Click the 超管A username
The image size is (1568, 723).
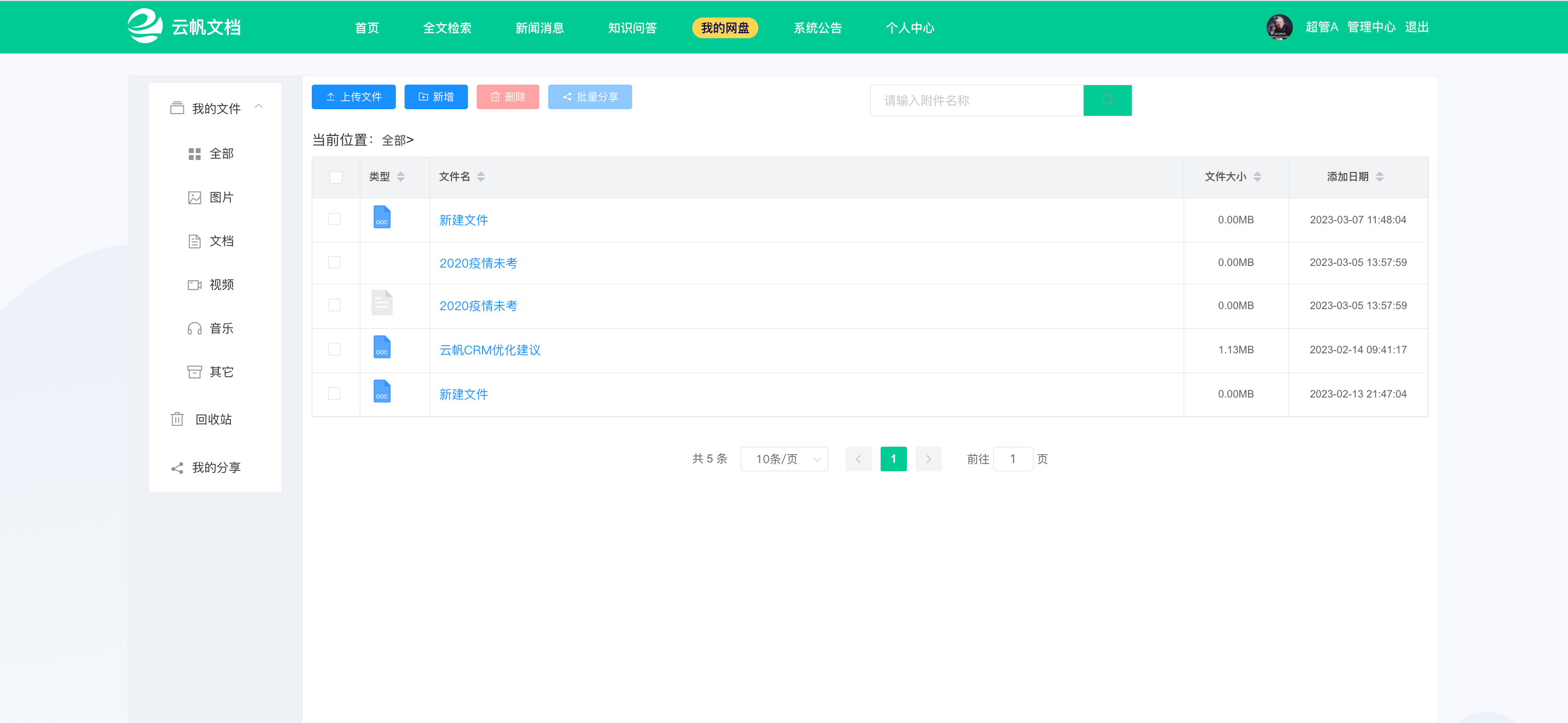click(x=1321, y=27)
